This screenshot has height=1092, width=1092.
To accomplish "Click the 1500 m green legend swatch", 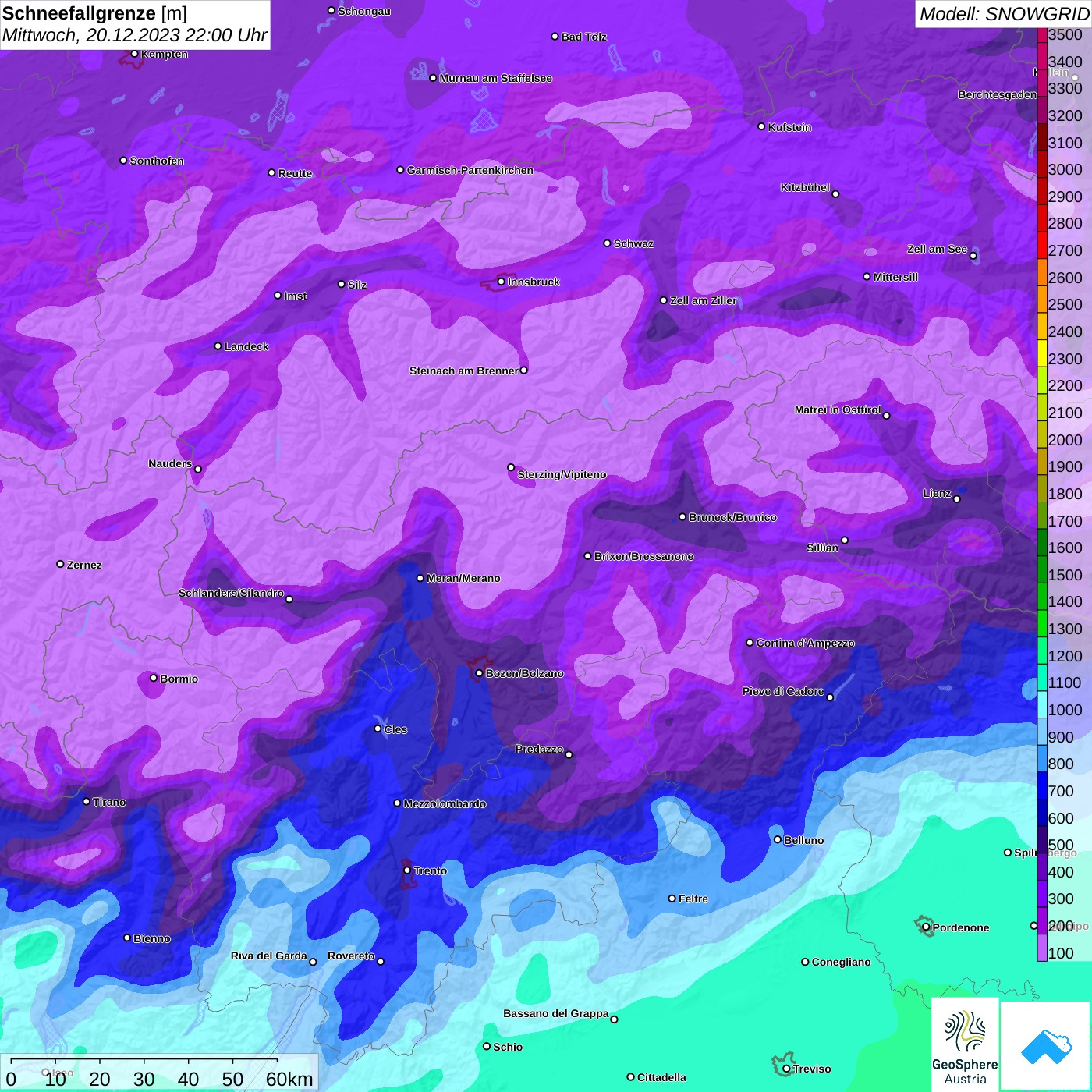I will coord(1042,569).
